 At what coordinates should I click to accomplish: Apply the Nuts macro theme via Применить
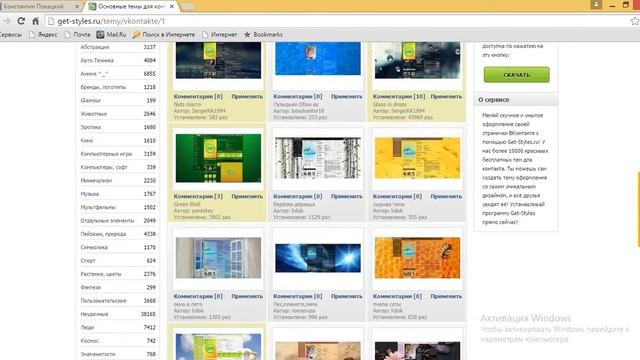pyautogui.click(x=247, y=97)
